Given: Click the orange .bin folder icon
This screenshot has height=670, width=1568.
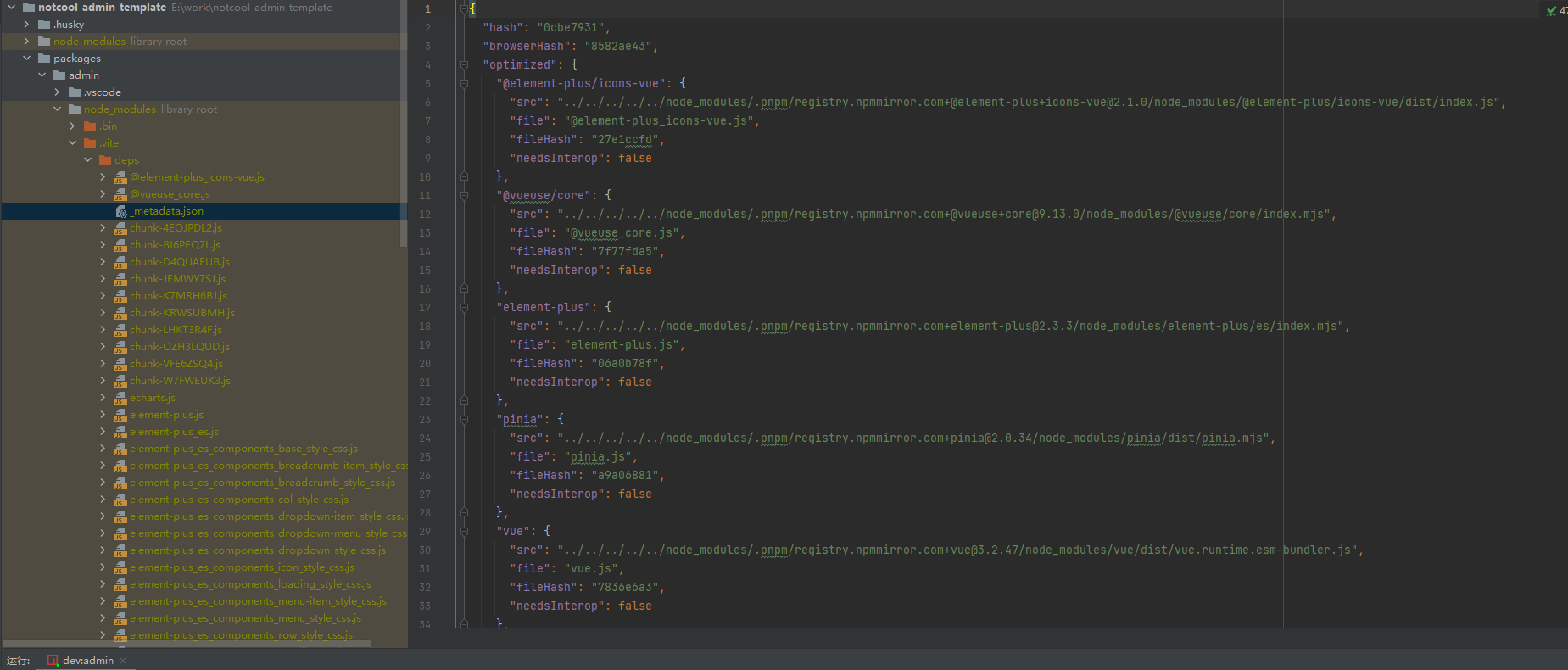Looking at the screenshot, I should (x=90, y=126).
